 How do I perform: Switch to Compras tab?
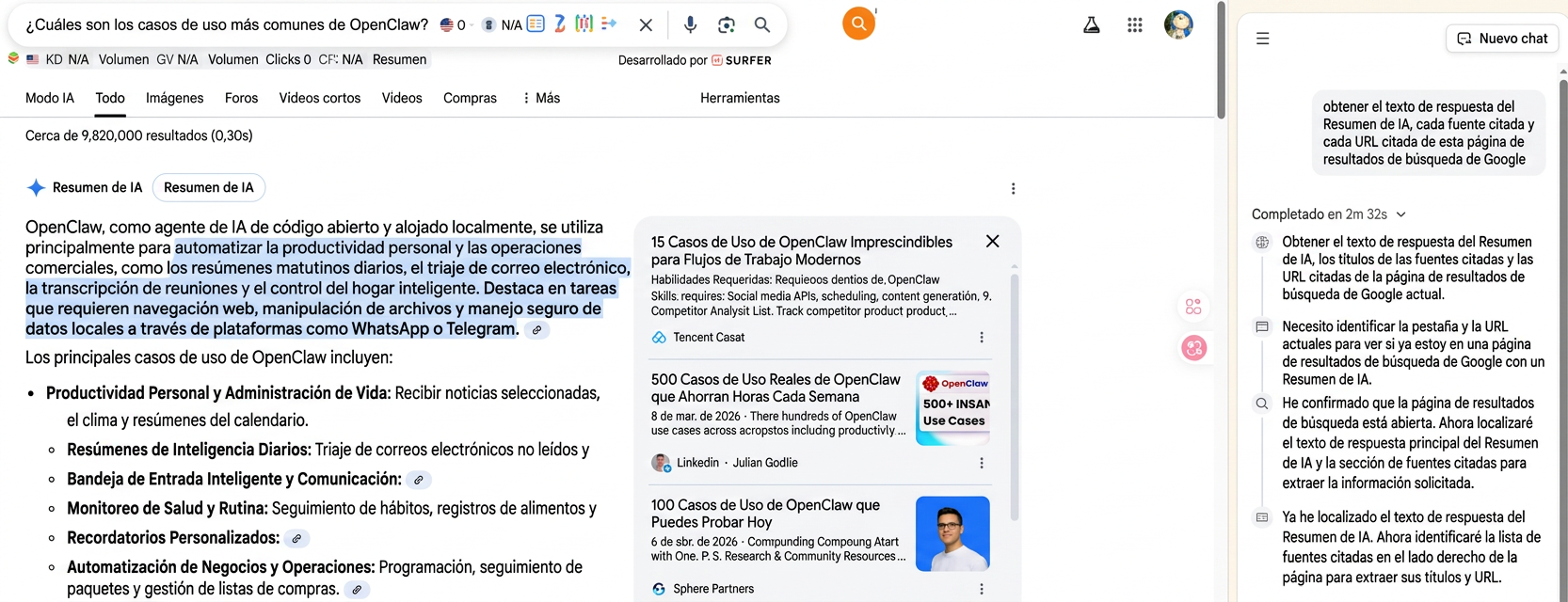[x=470, y=98]
